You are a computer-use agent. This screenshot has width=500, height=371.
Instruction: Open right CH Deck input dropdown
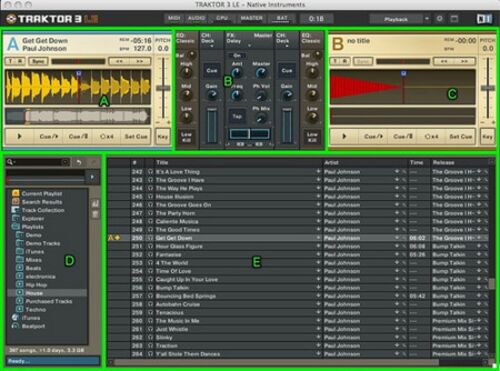tap(287, 46)
